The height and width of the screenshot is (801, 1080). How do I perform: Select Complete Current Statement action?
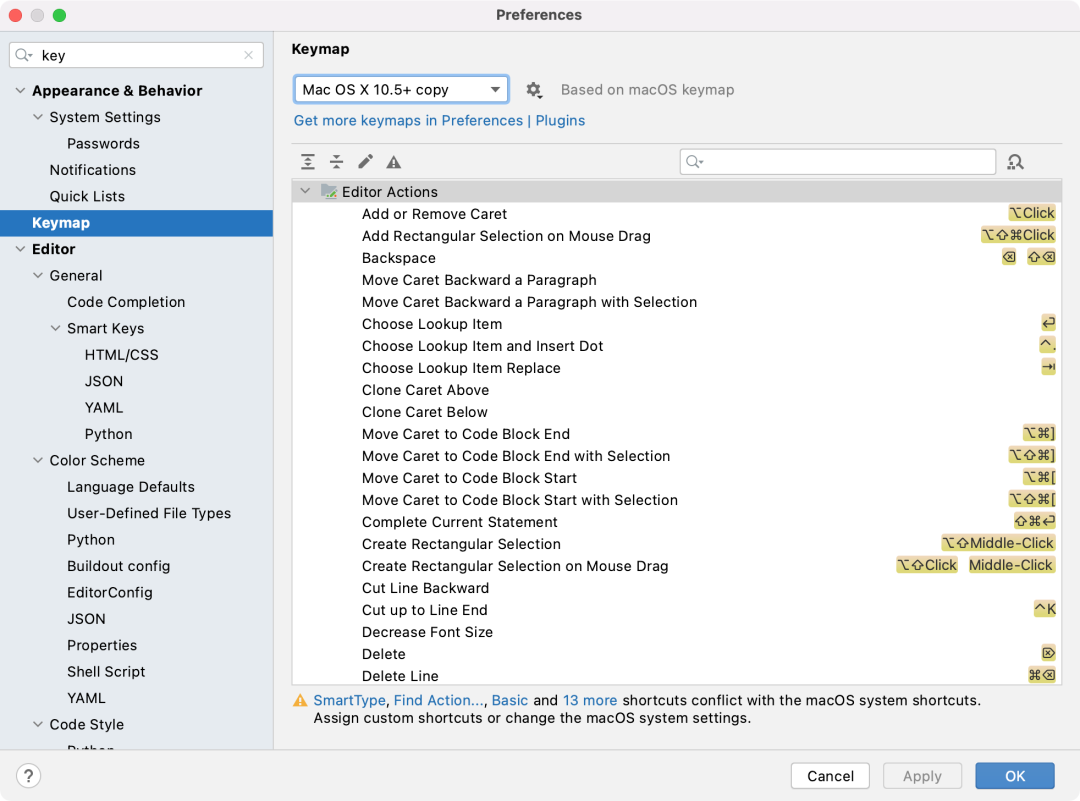pos(675,522)
